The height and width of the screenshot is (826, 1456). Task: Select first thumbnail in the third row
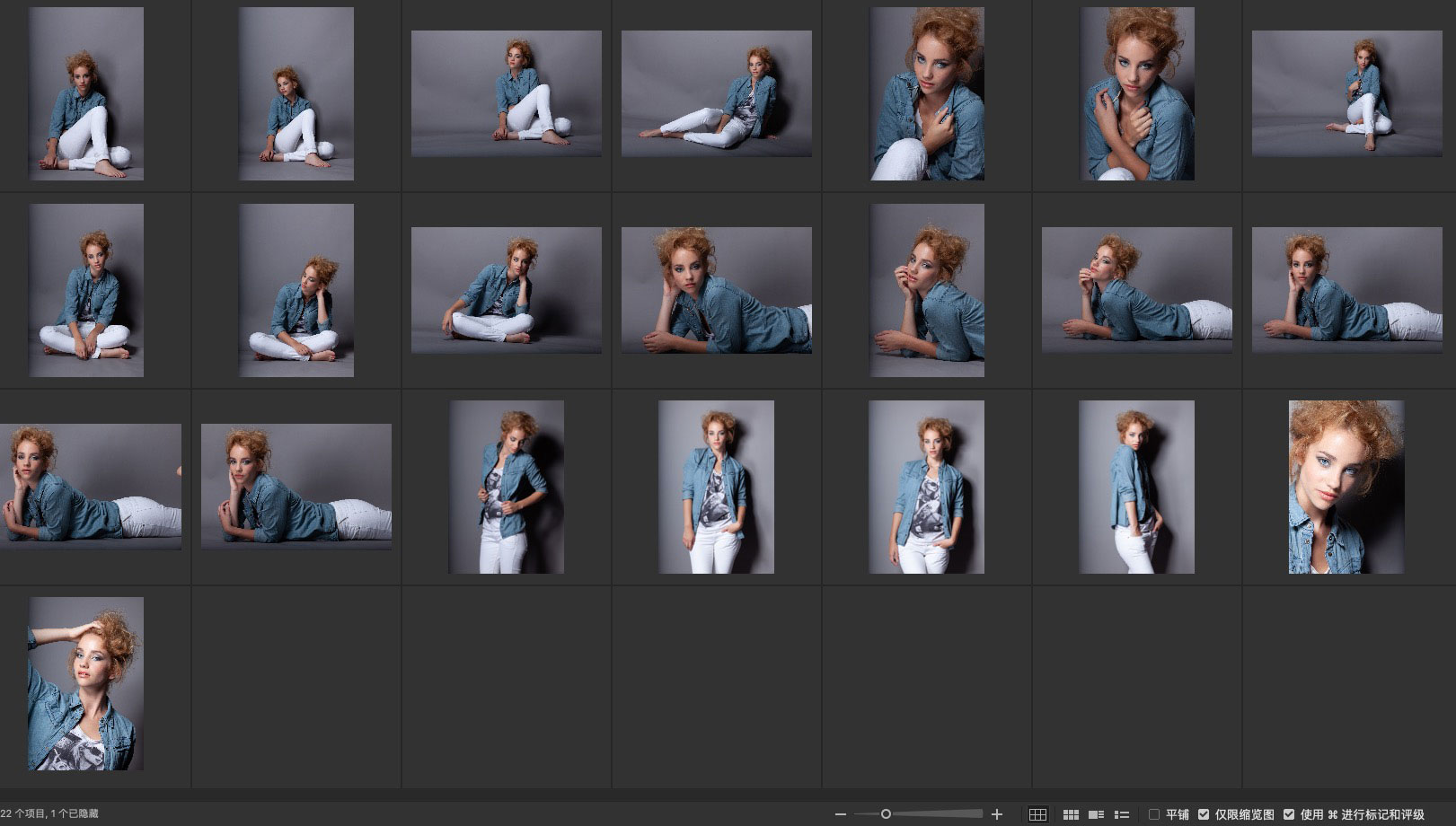point(90,487)
